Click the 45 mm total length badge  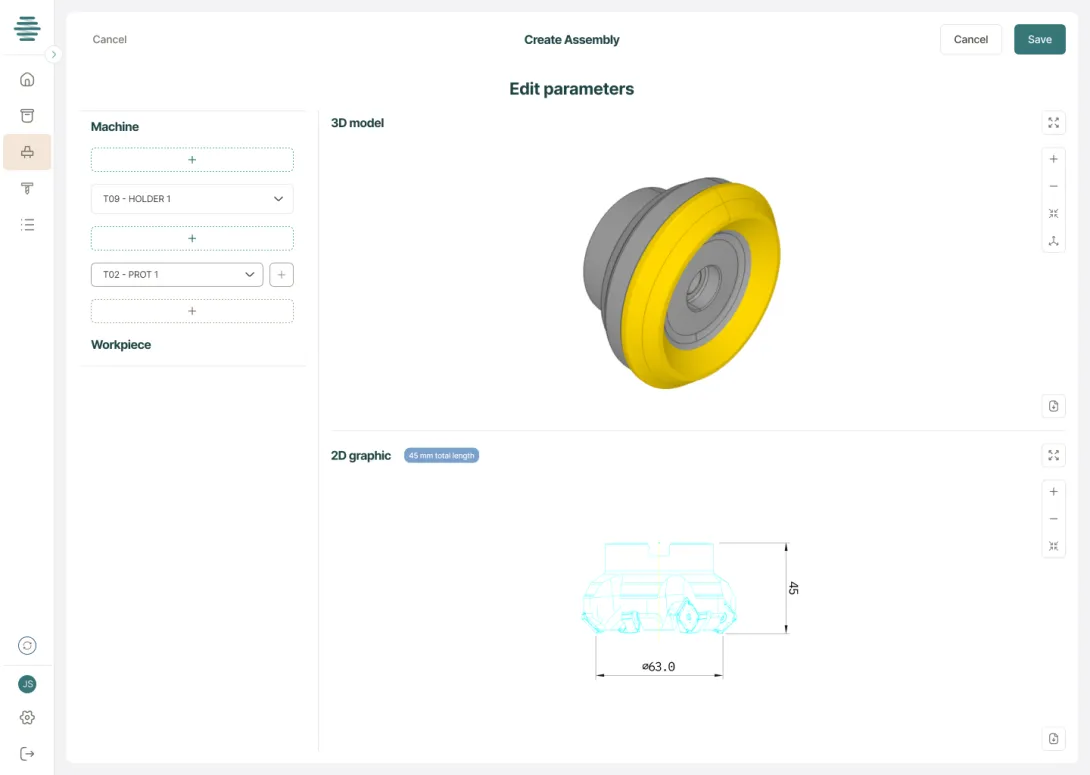441,456
